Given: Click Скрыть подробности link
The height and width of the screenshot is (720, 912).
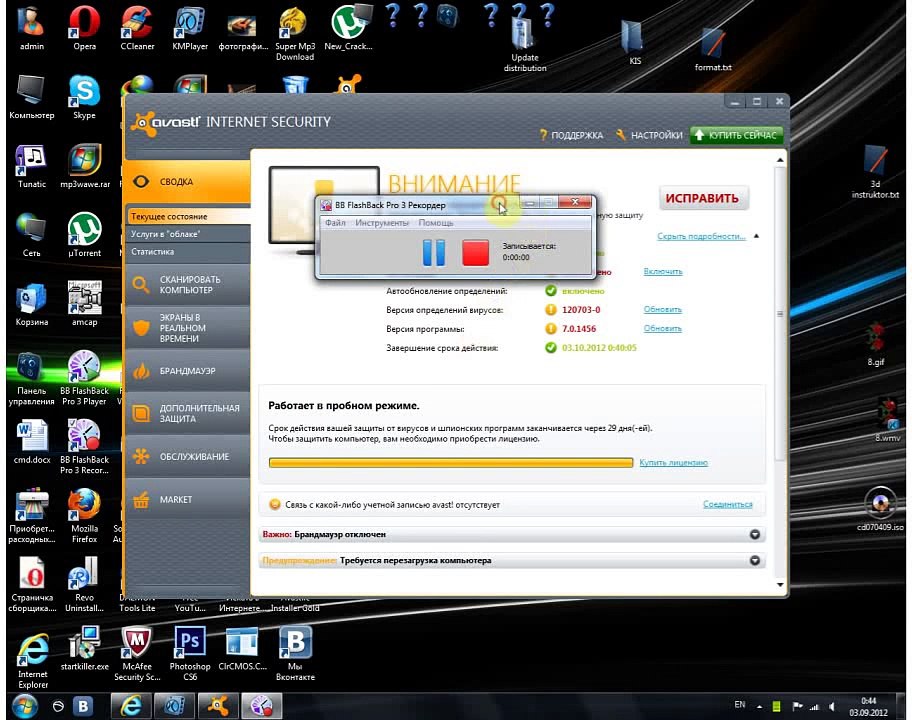Looking at the screenshot, I should tap(701, 236).
